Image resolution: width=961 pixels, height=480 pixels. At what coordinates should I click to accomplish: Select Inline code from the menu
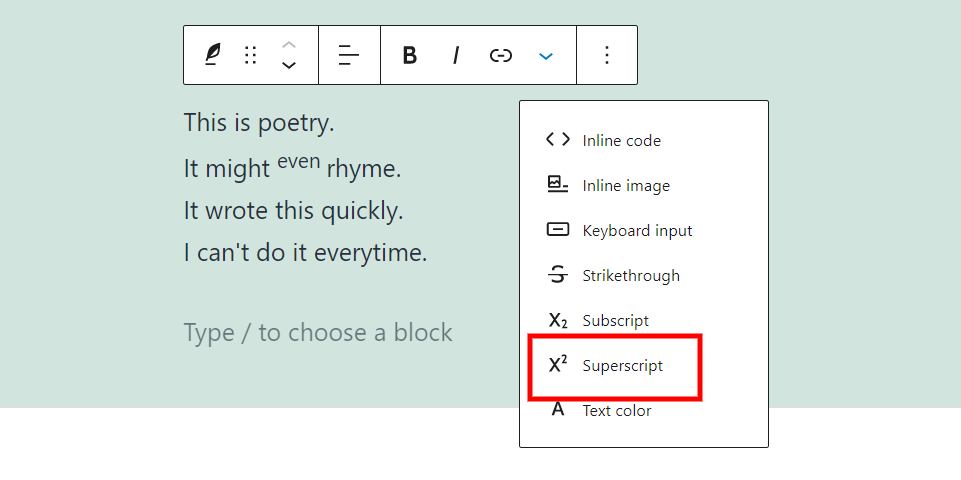tap(621, 140)
